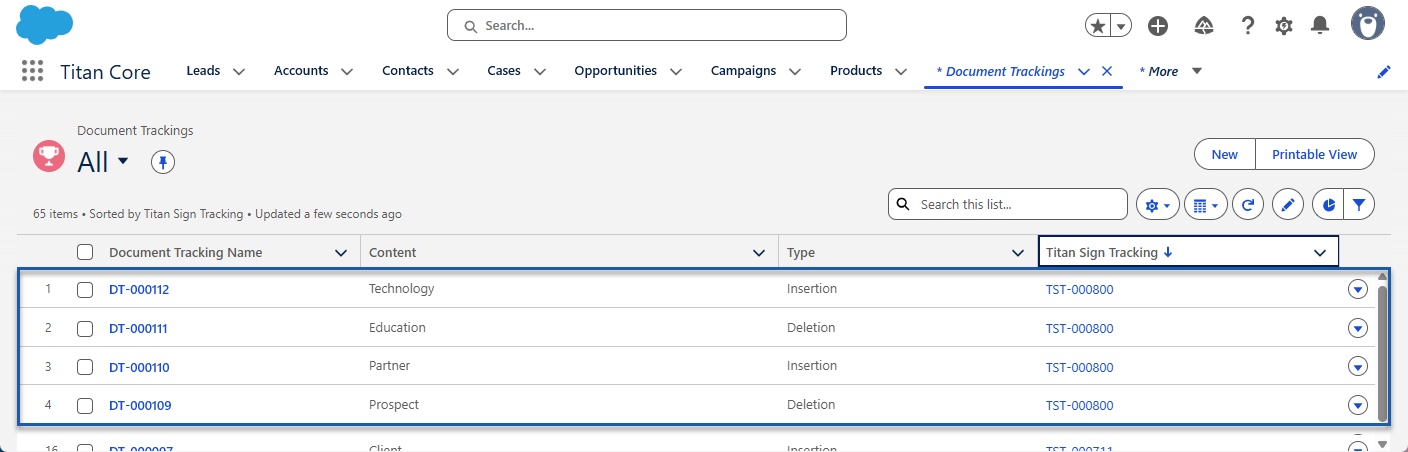The image size is (1408, 452).
Task: Click the Document Trackings trophy icon
Action: [49, 155]
